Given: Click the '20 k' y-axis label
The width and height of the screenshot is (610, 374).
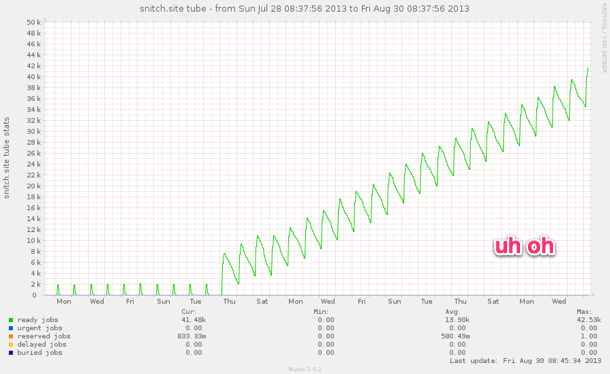Looking at the screenshot, I should pos(34,186).
